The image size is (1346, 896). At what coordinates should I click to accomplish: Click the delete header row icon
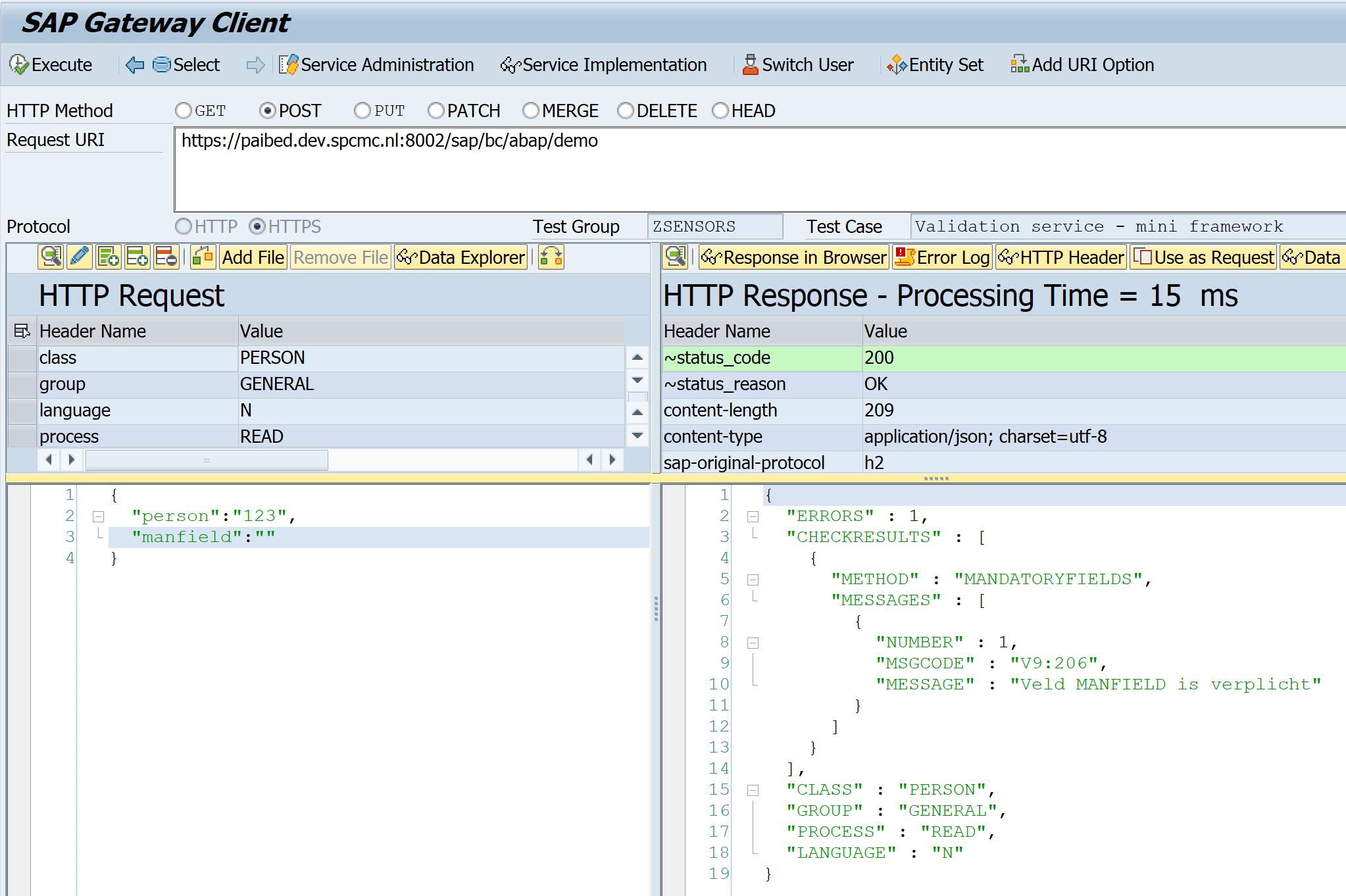pos(166,257)
